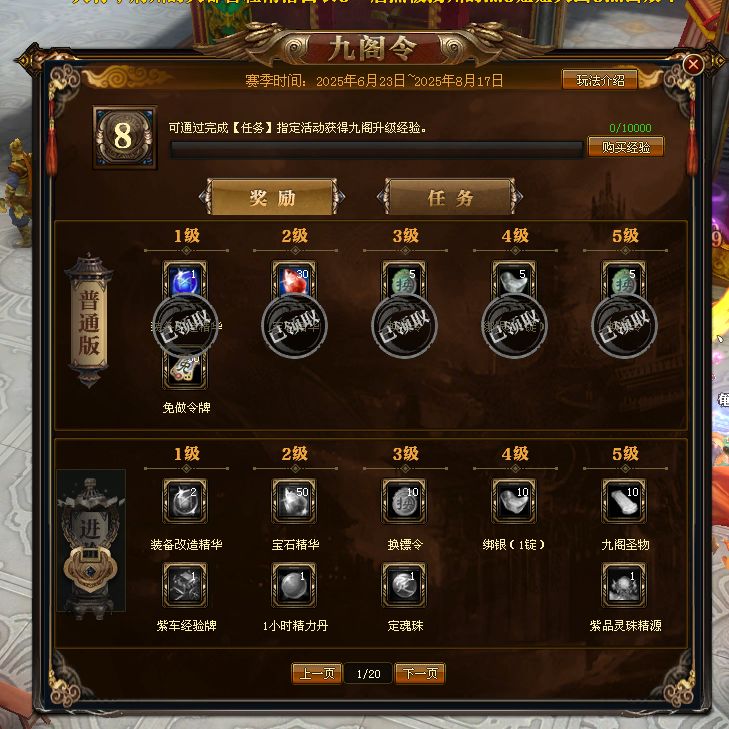This screenshot has width=729, height=729.
Task: Switch to the 奖励 tab
Action: [x=272, y=197]
